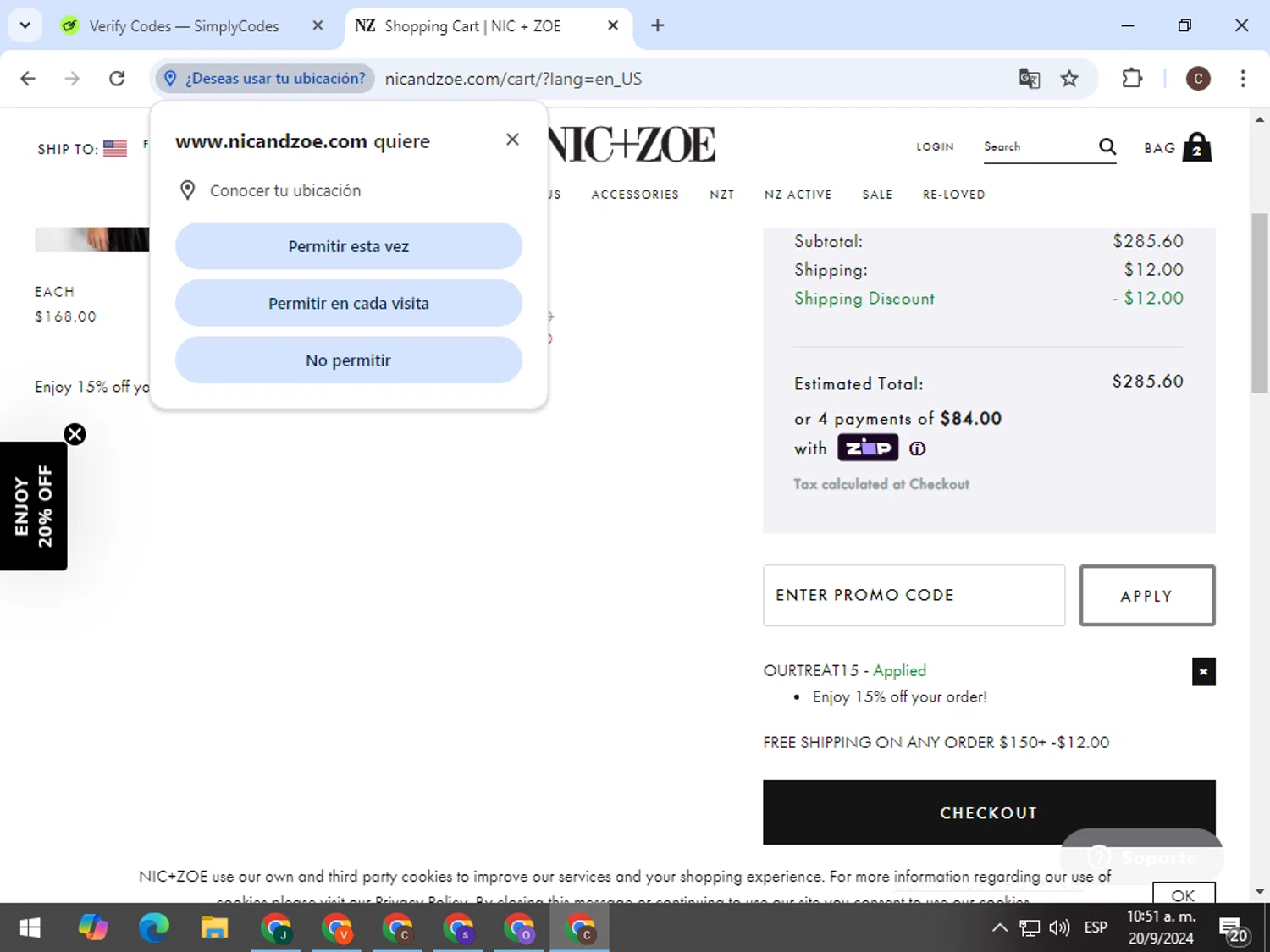
Task: Click the APPLY promo button
Action: [1147, 596]
